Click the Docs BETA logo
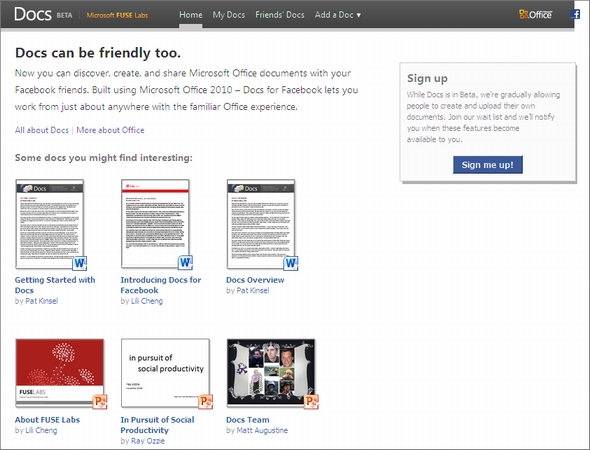Screen dimensions: 590x450 43,15
